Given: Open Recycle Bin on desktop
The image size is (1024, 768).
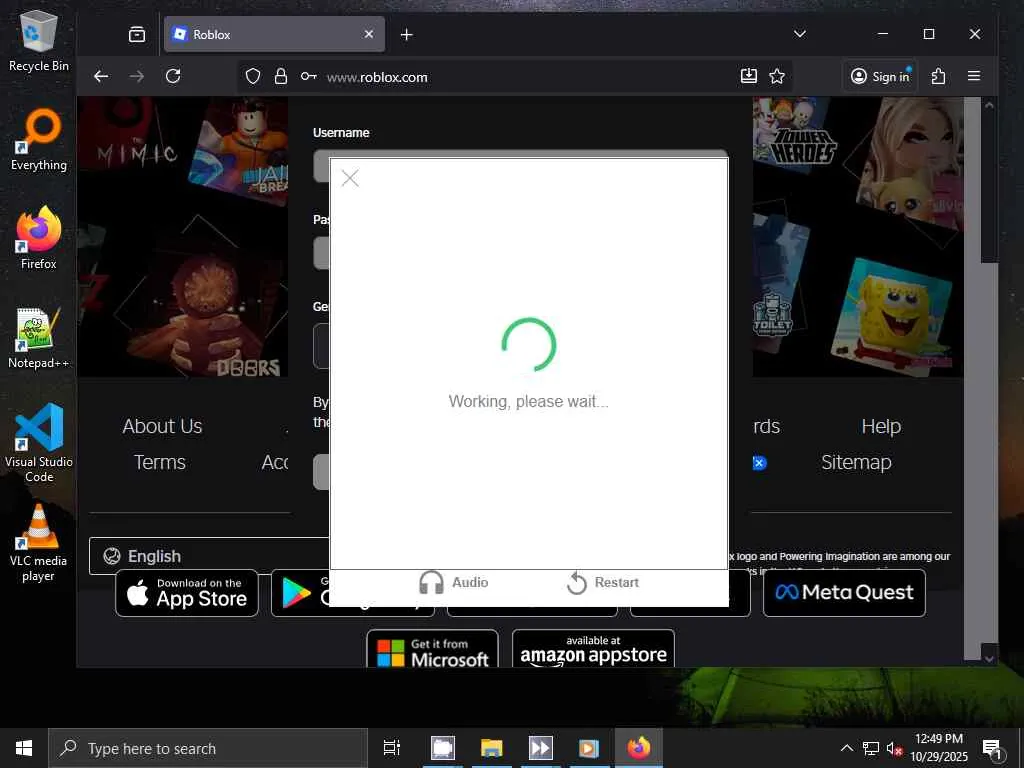Looking at the screenshot, I should pos(39,42).
